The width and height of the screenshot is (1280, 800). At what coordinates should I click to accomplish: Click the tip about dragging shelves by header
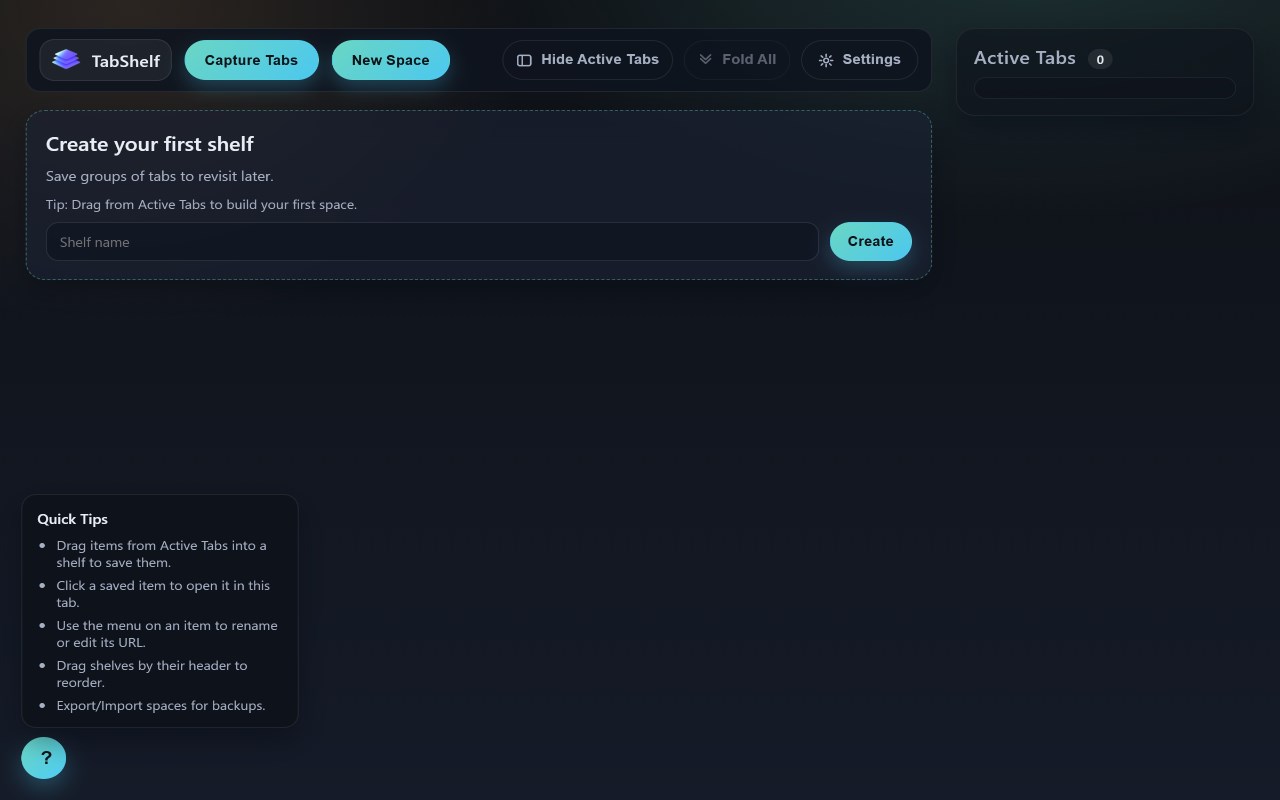pyautogui.click(x=152, y=674)
